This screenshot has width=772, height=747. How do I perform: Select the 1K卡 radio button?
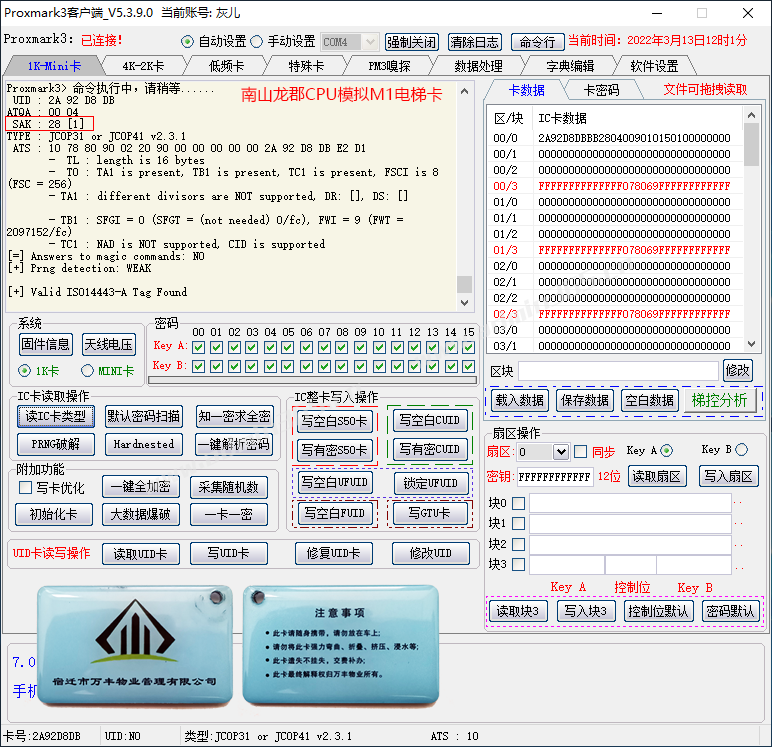pos(25,371)
